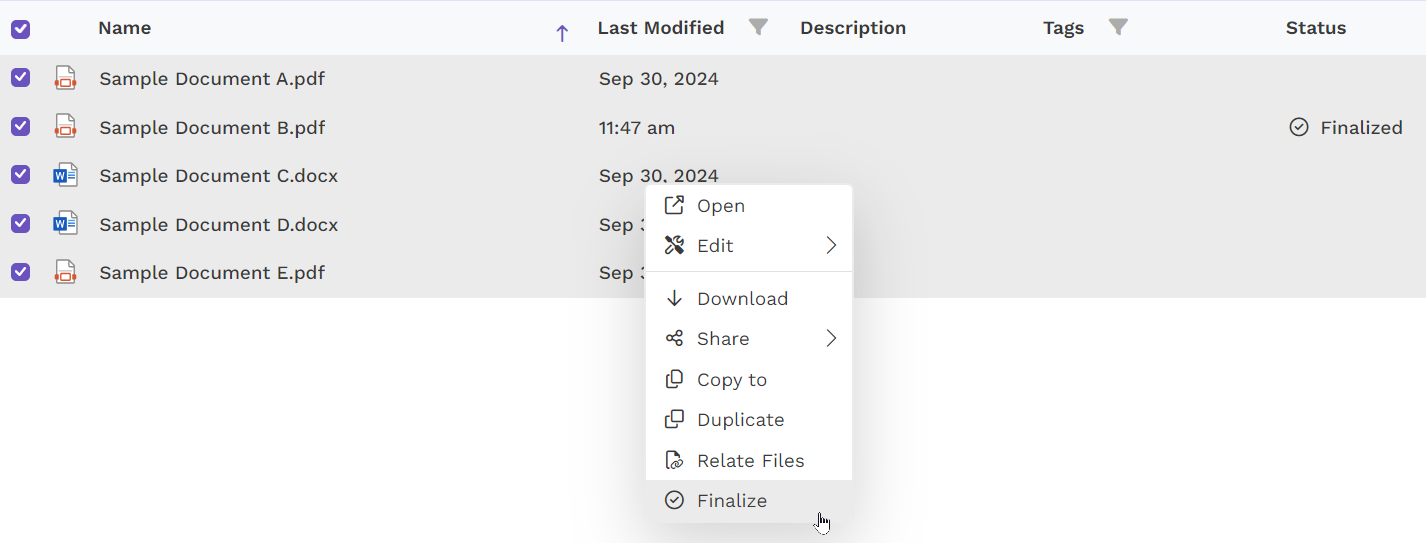
Task: Click the Finalized checkmark status icon
Action: click(1299, 127)
